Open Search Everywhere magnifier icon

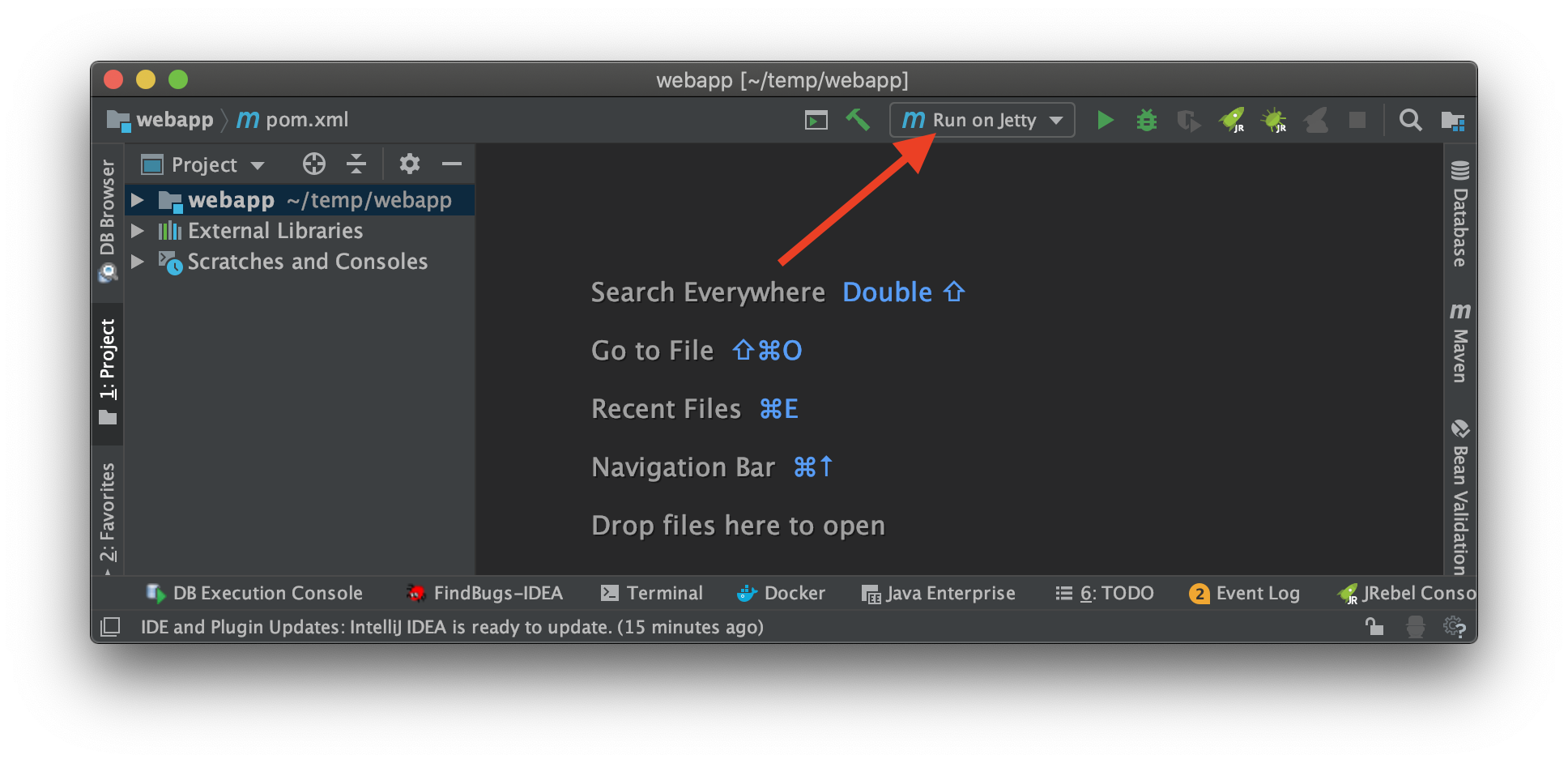(1410, 120)
